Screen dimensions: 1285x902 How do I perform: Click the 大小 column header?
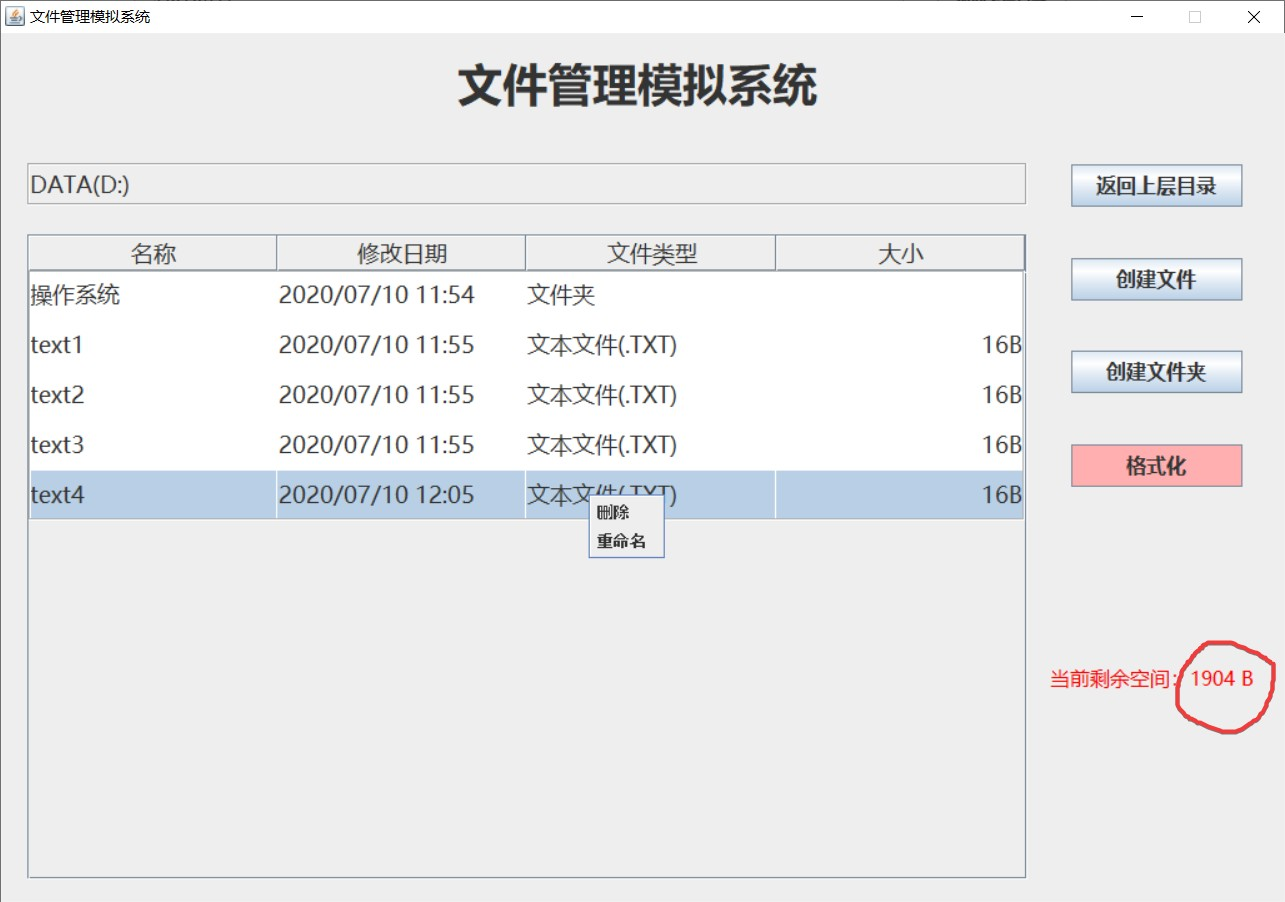900,254
